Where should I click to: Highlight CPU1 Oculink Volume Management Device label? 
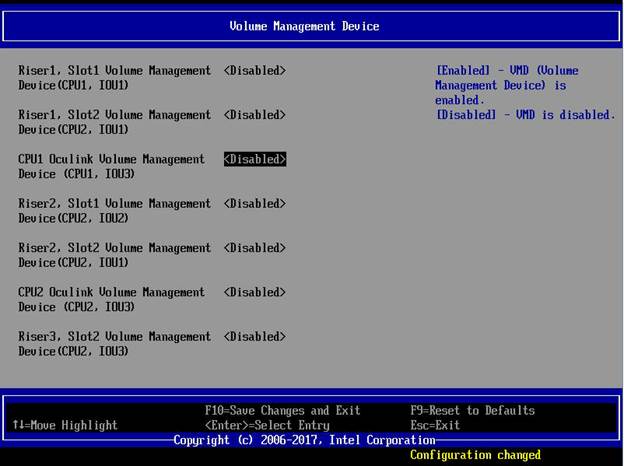[x=111, y=166]
